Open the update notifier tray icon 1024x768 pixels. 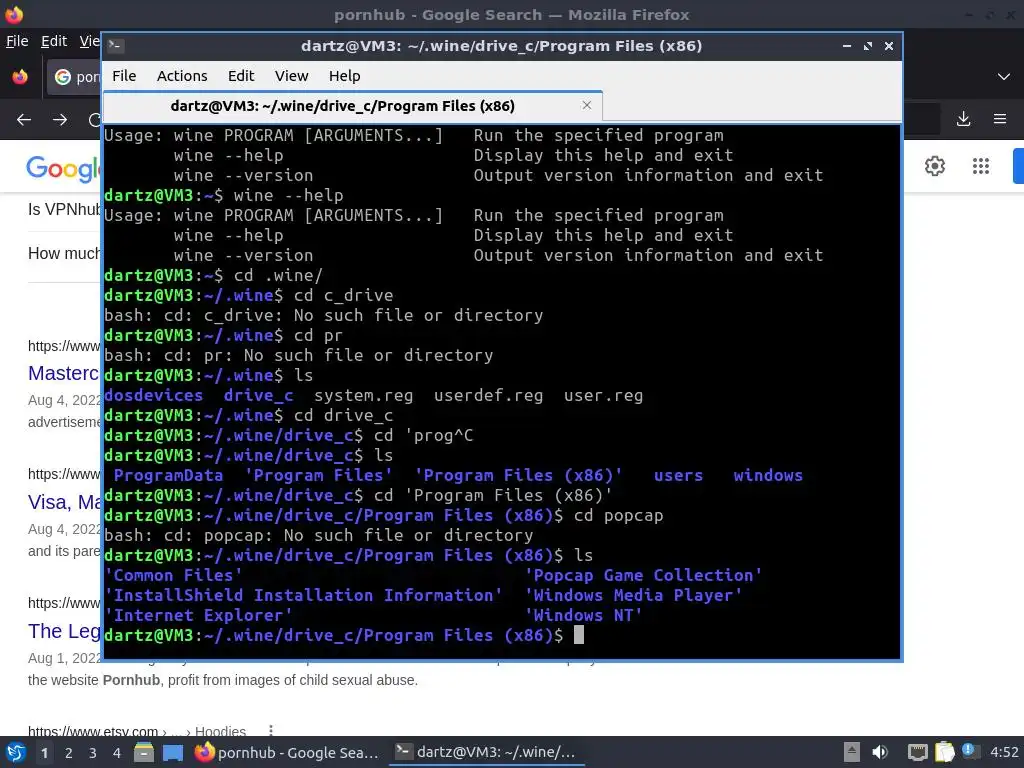click(x=970, y=751)
